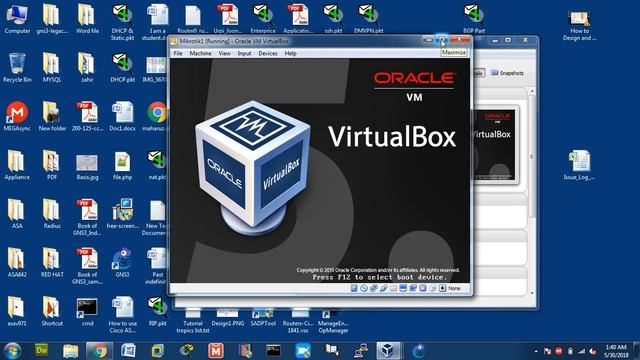Select the gns3-legac folder

point(52,19)
